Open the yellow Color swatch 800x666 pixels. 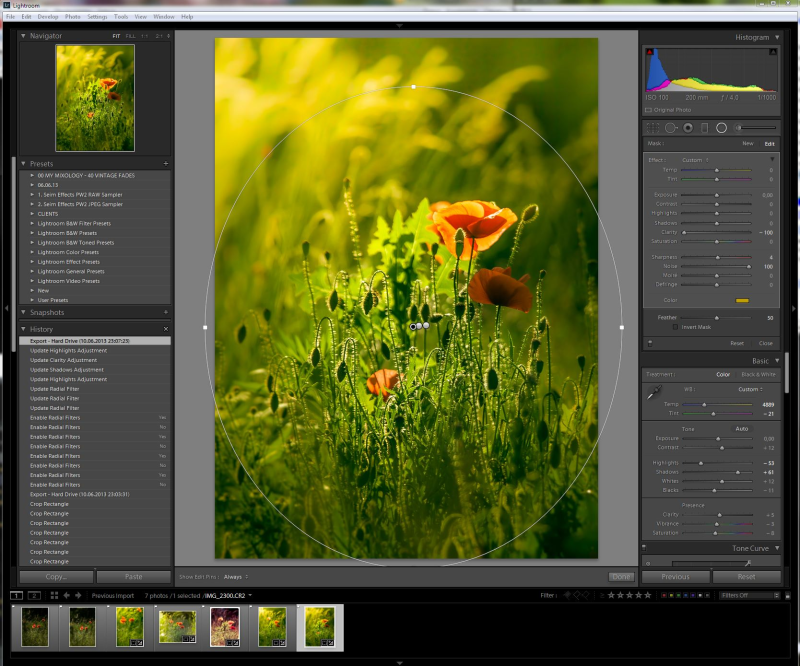tap(742, 300)
